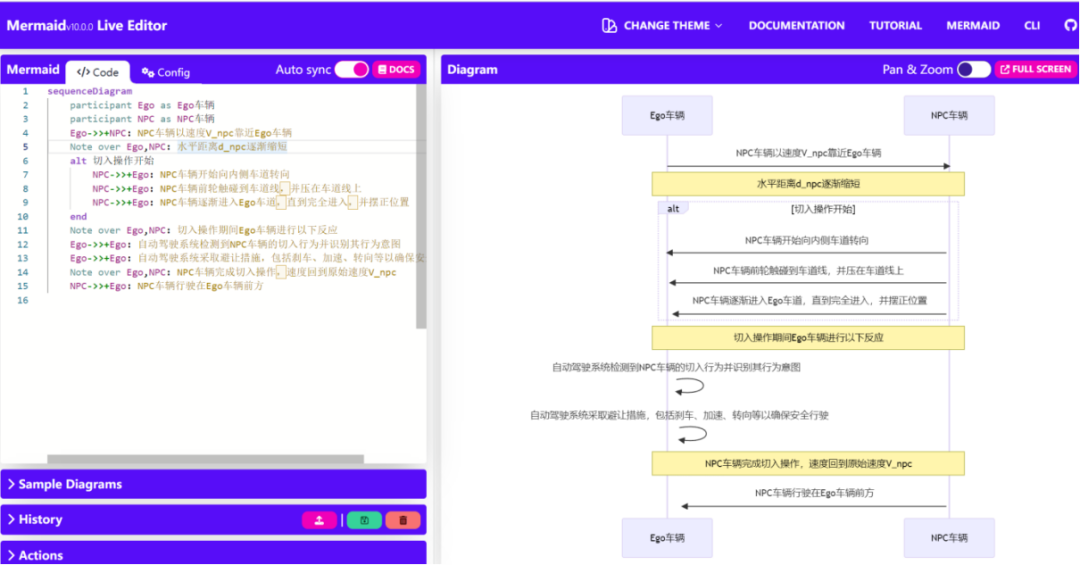Open the CLI link
Screen dimensions: 1080x565
(x=1032, y=25)
